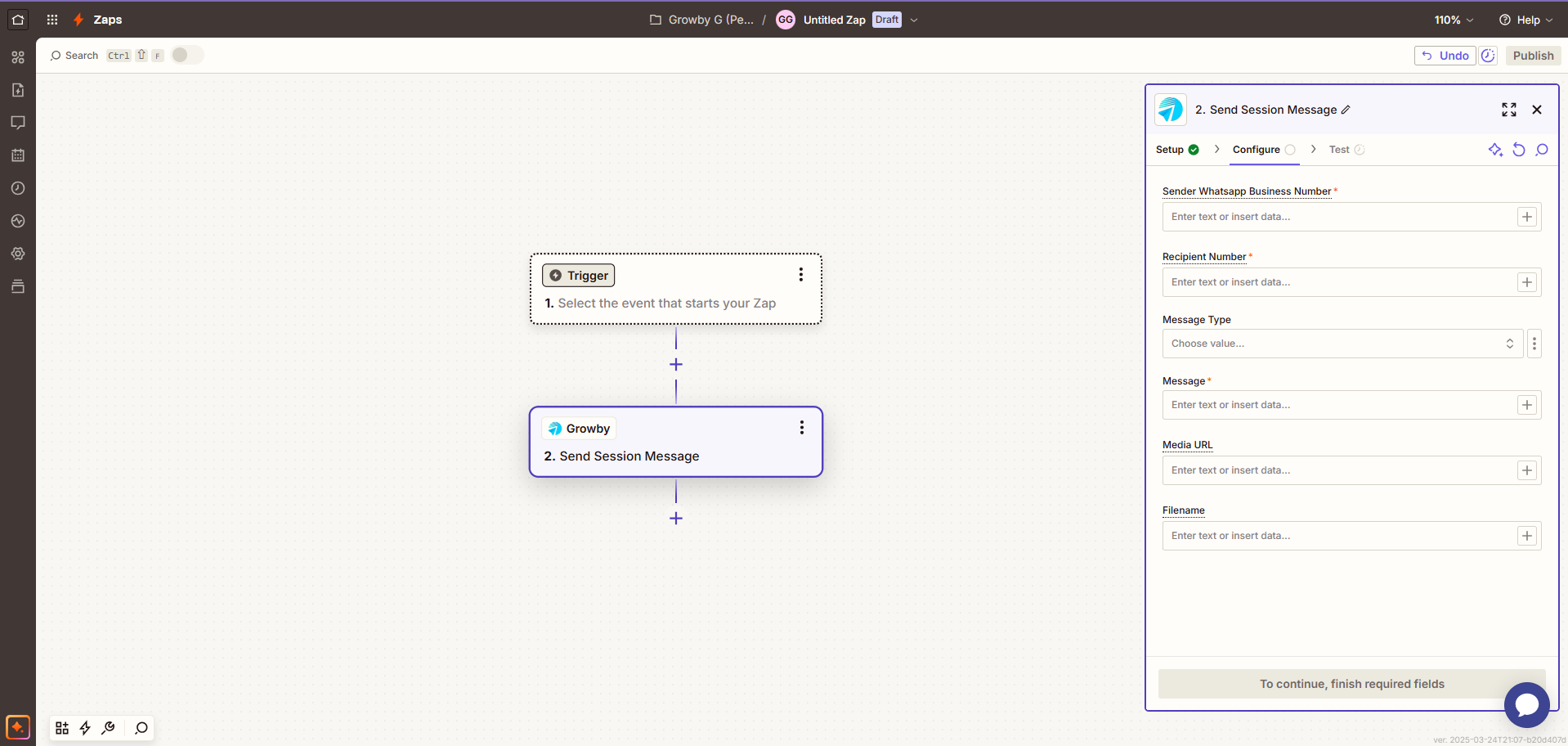Click the Untitled Zap title
Viewport: 1568px width, 746px height.
(834, 20)
